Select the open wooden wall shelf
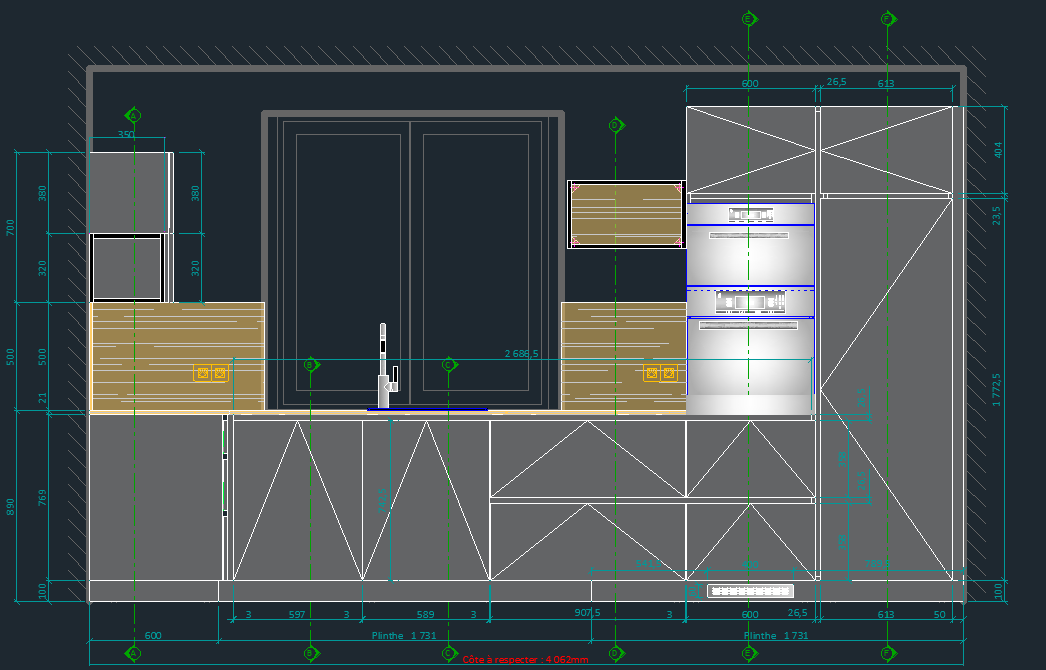This screenshot has height=670, width=1046. click(x=626, y=214)
